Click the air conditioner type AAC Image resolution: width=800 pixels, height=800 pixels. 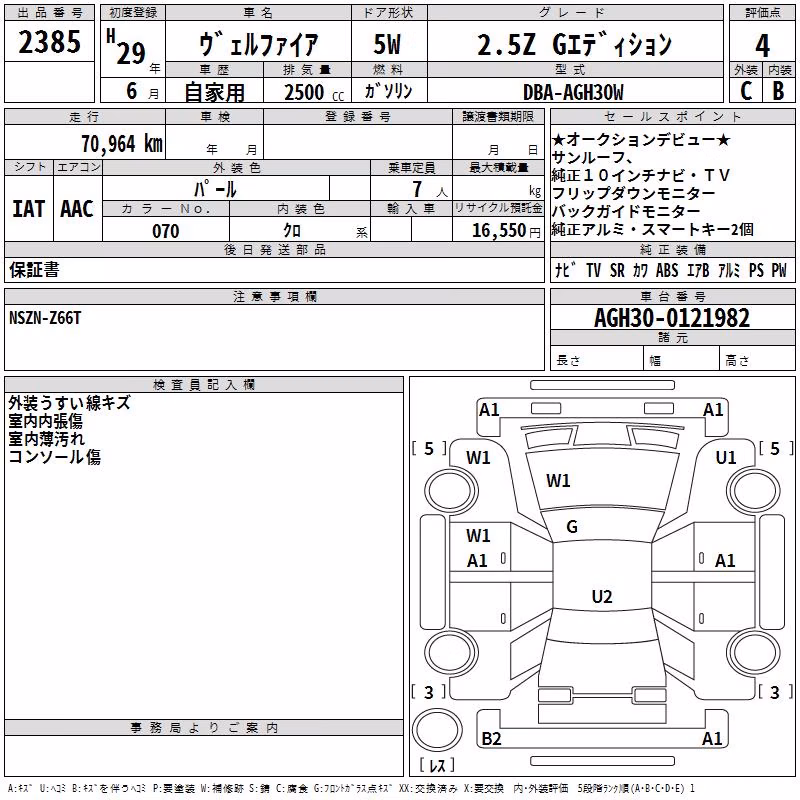(x=77, y=209)
